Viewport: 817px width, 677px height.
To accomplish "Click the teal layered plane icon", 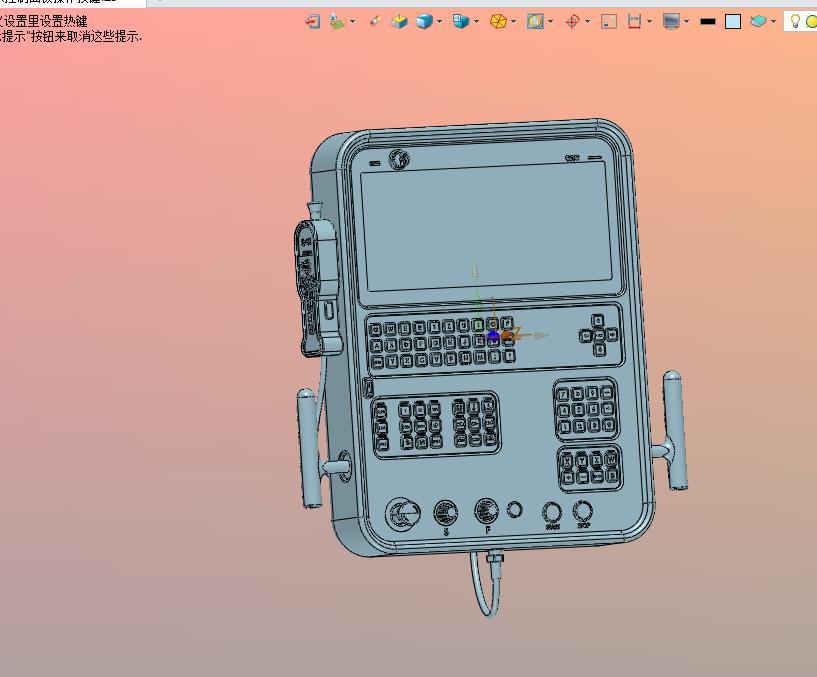I will pos(758,21).
